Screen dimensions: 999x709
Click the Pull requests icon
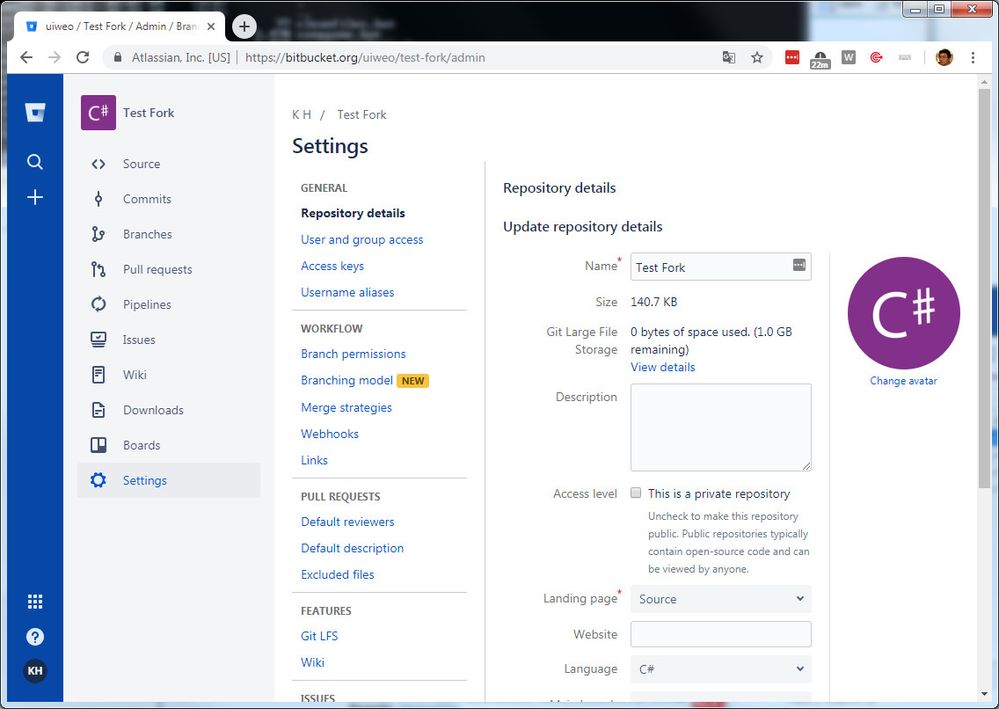click(98, 269)
